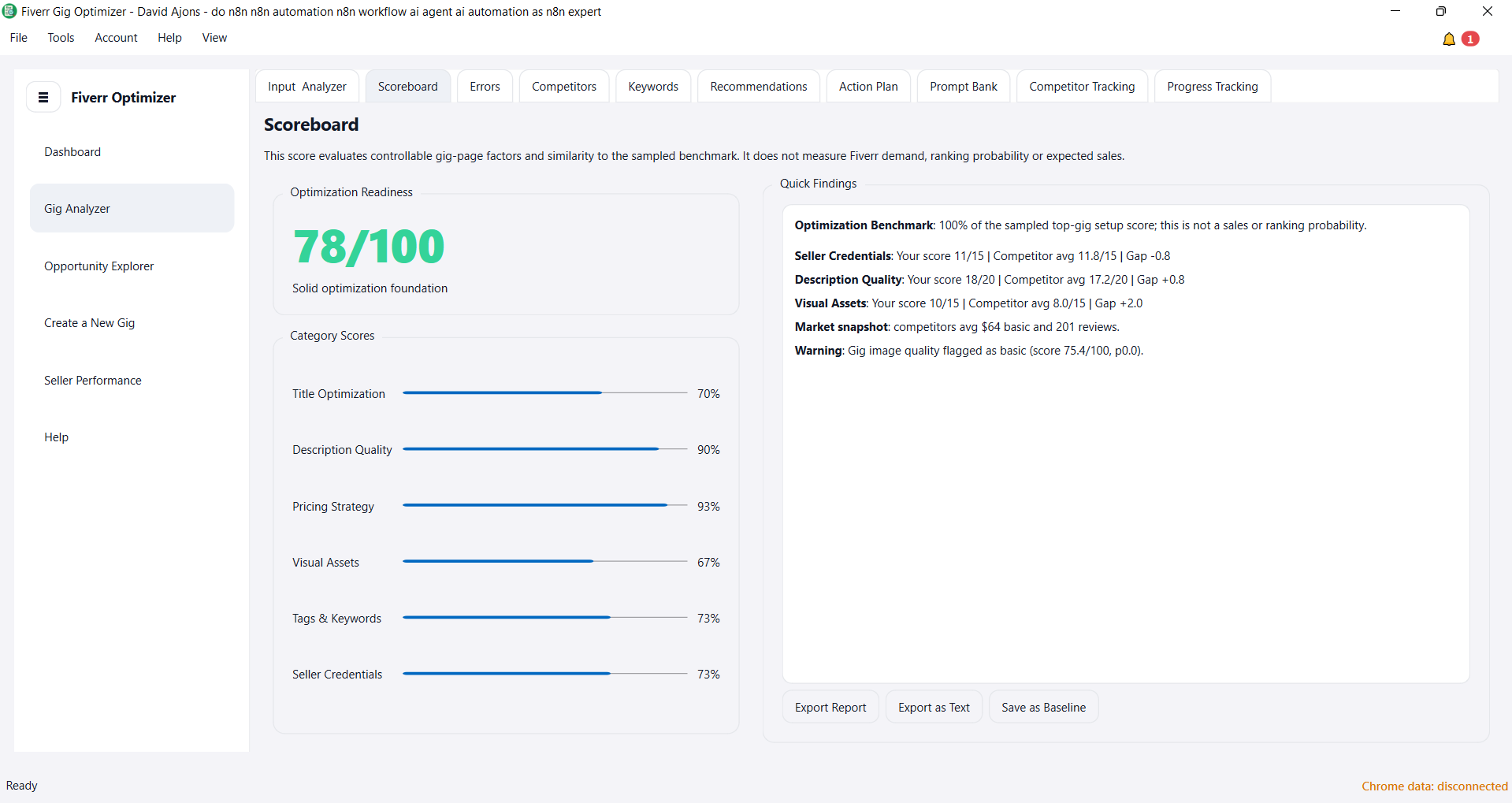Click the Visual Assets 67% value
This screenshot has height=803, width=1512.
click(x=708, y=563)
